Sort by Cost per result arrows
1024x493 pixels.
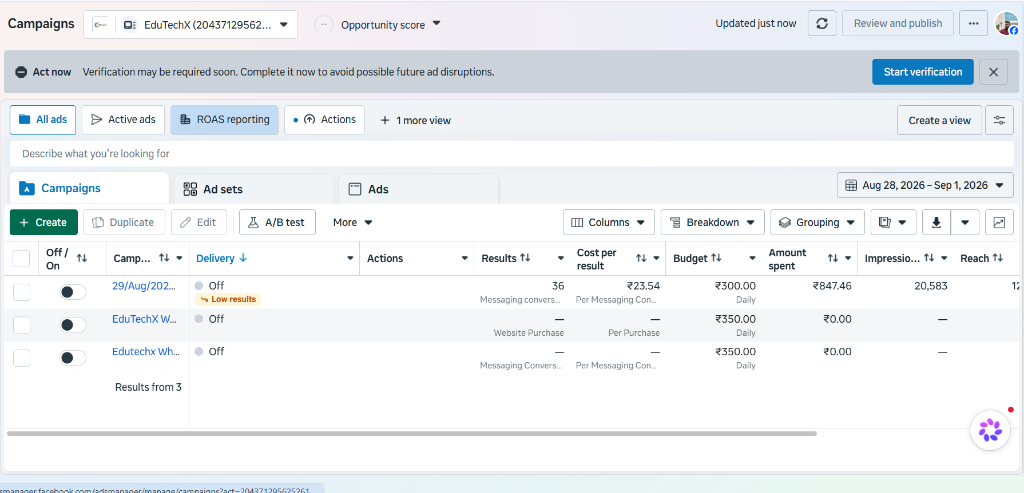[641, 259]
